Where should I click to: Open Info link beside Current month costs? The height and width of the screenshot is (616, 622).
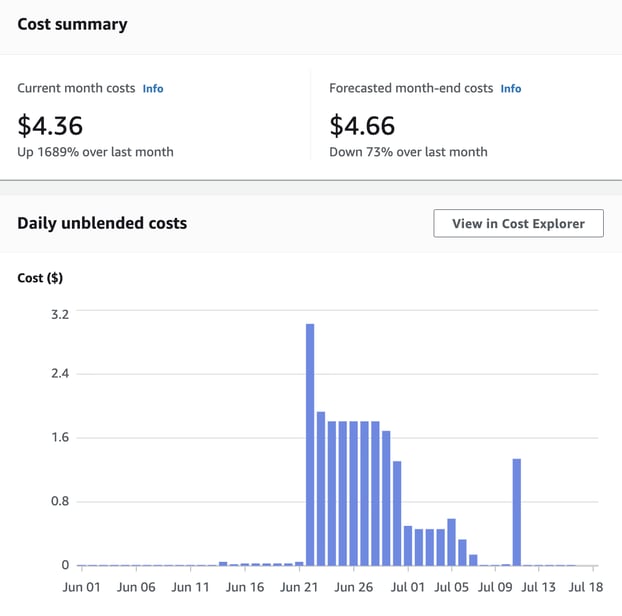tap(153, 88)
